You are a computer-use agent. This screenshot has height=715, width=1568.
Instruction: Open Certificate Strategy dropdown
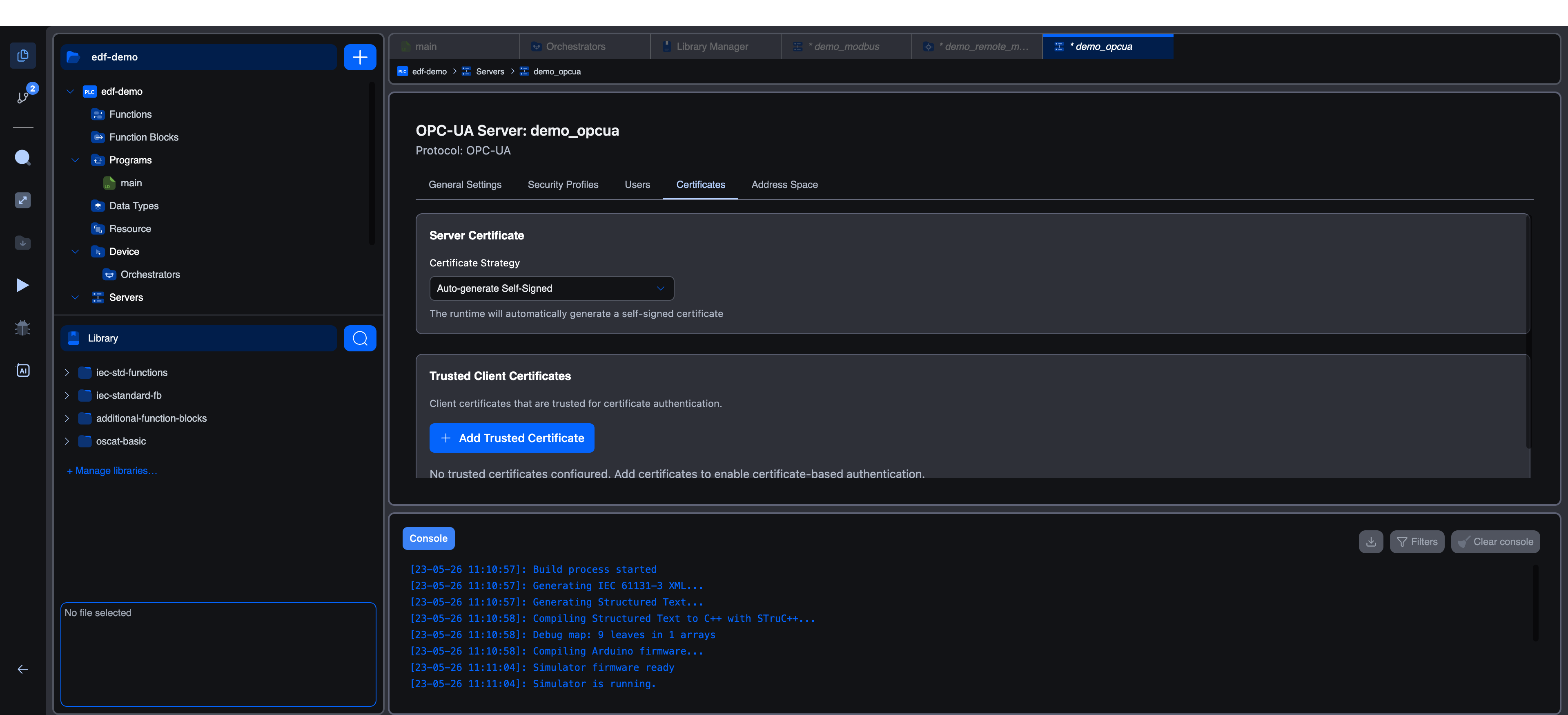[x=552, y=288]
